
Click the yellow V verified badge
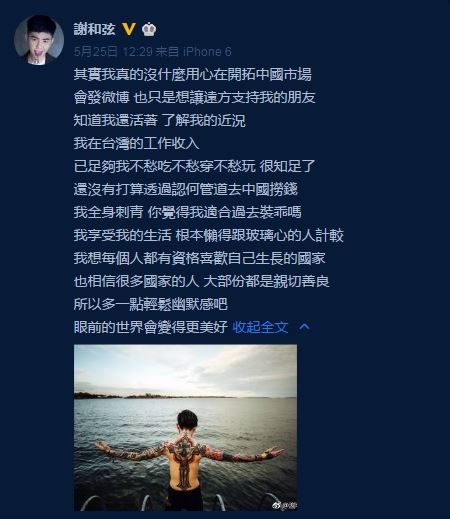(x=129, y=29)
